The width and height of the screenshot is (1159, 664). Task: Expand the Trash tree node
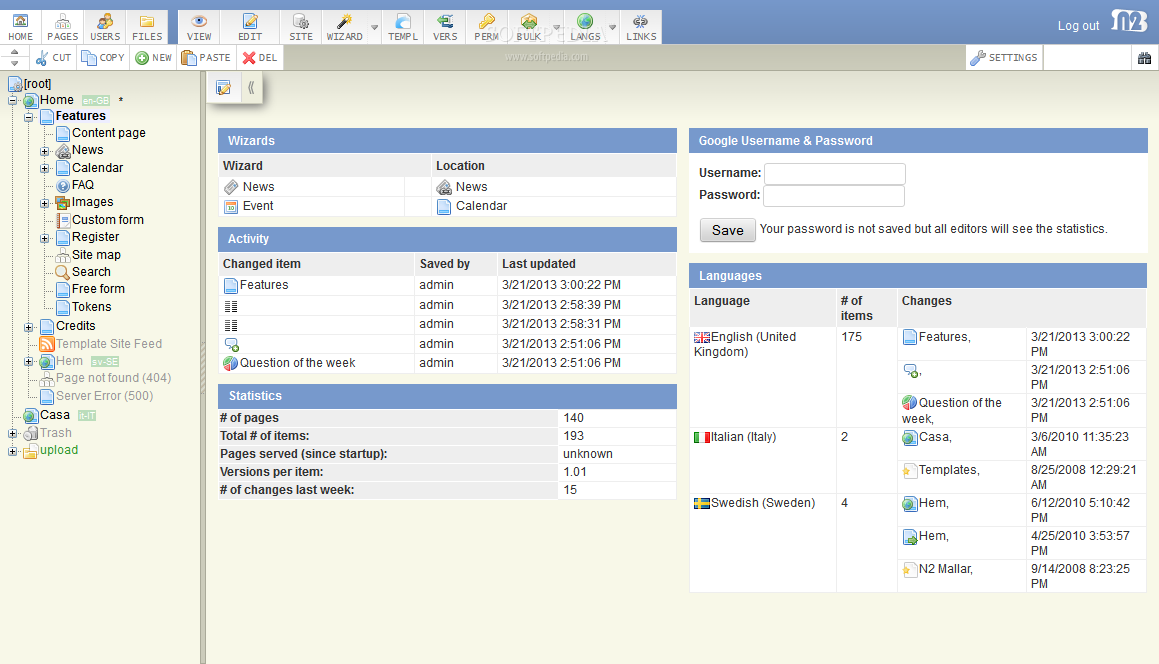coord(13,434)
